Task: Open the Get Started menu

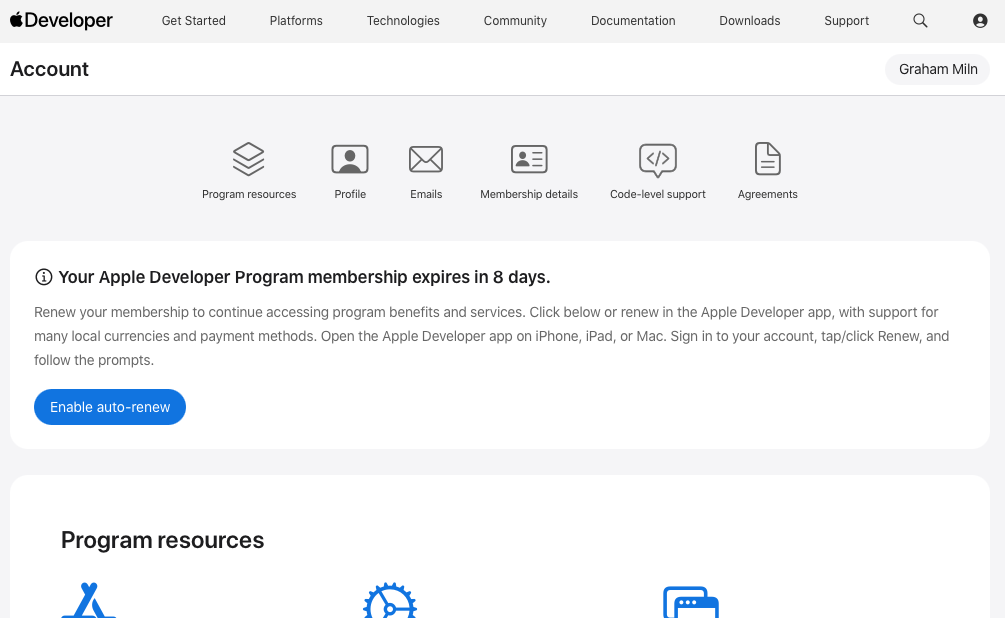Action: point(194,21)
